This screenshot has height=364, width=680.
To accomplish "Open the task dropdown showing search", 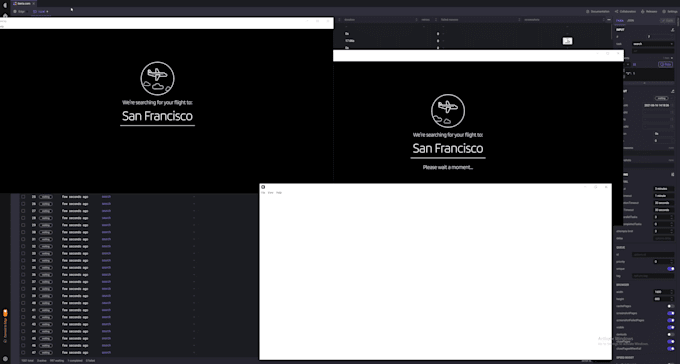I will [x=653, y=44].
